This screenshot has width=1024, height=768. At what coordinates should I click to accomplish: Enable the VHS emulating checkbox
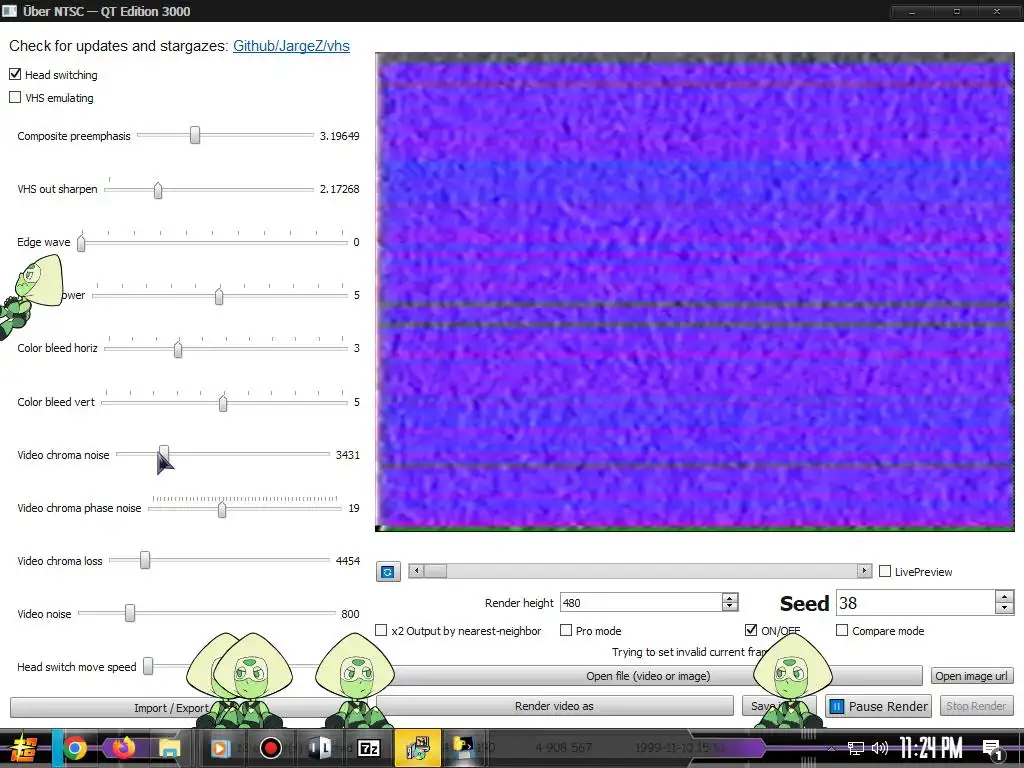(x=15, y=97)
